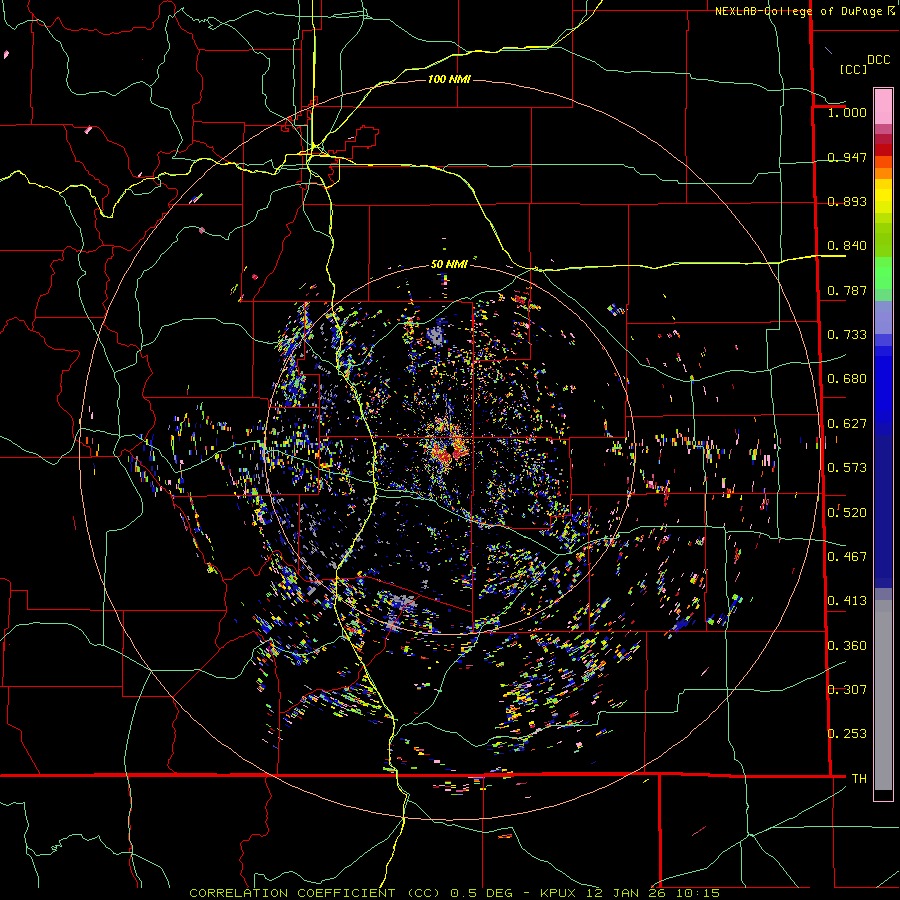The image size is (900, 900).
Task: Select the 50 NMI range ring label
Action: tap(449, 264)
